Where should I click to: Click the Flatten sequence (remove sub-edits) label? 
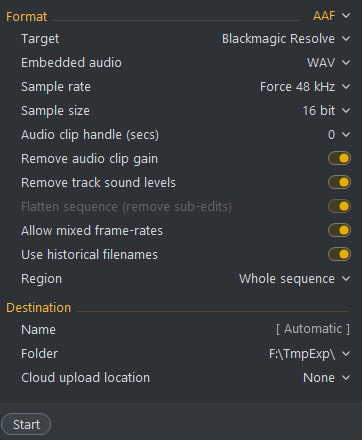(x=126, y=207)
